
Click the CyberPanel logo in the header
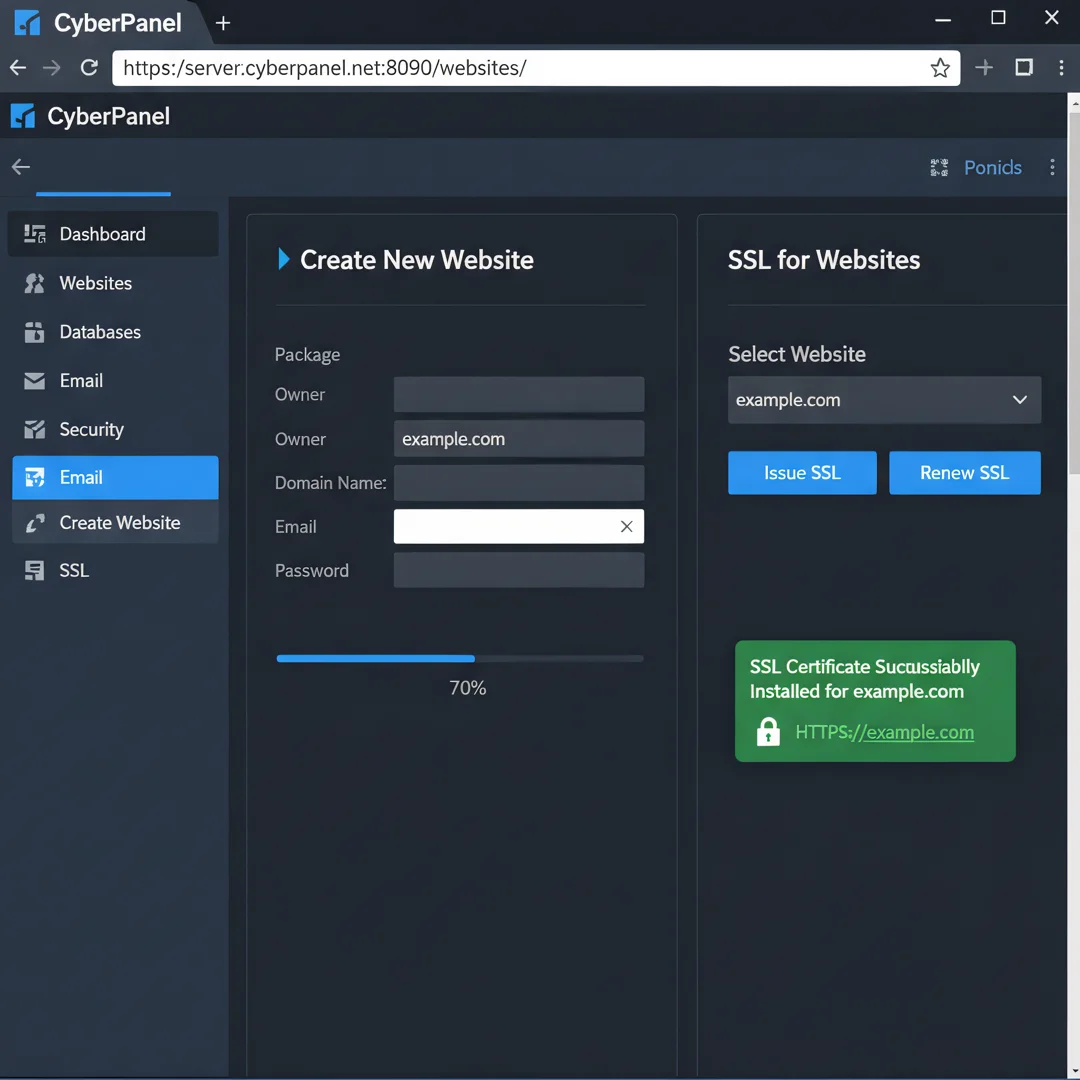point(23,116)
